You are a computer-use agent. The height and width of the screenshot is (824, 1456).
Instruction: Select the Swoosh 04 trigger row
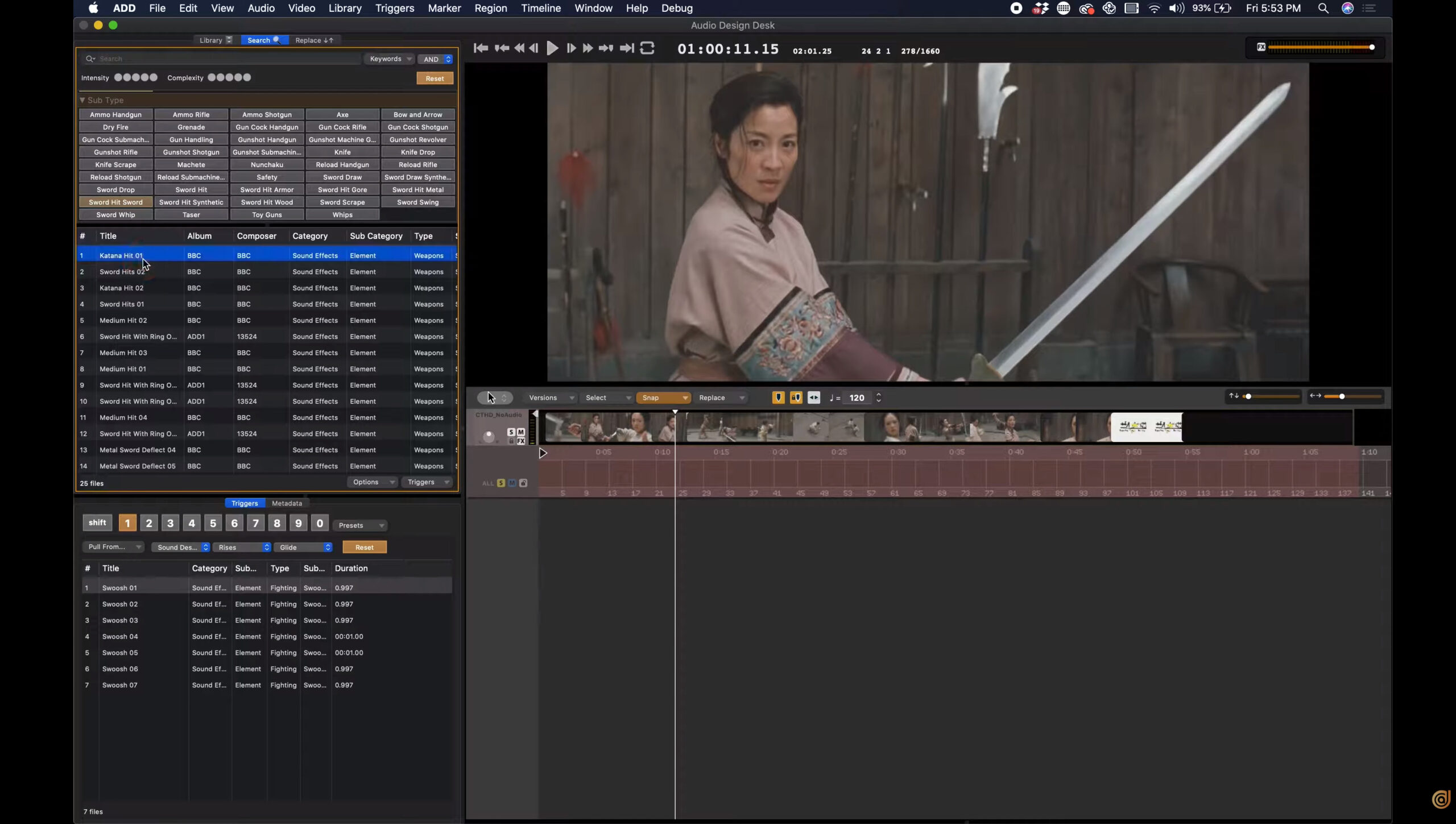pos(267,636)
